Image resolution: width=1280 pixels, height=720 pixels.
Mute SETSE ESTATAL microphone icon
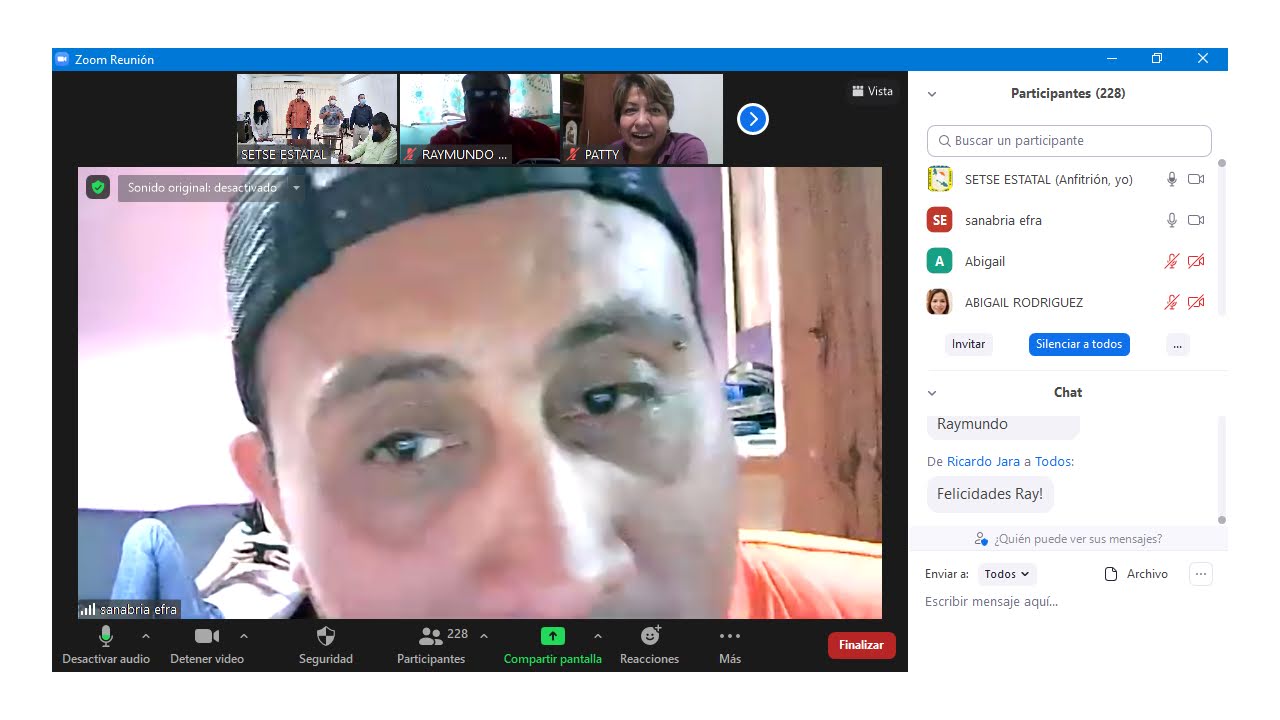[x=1172, y=179]
